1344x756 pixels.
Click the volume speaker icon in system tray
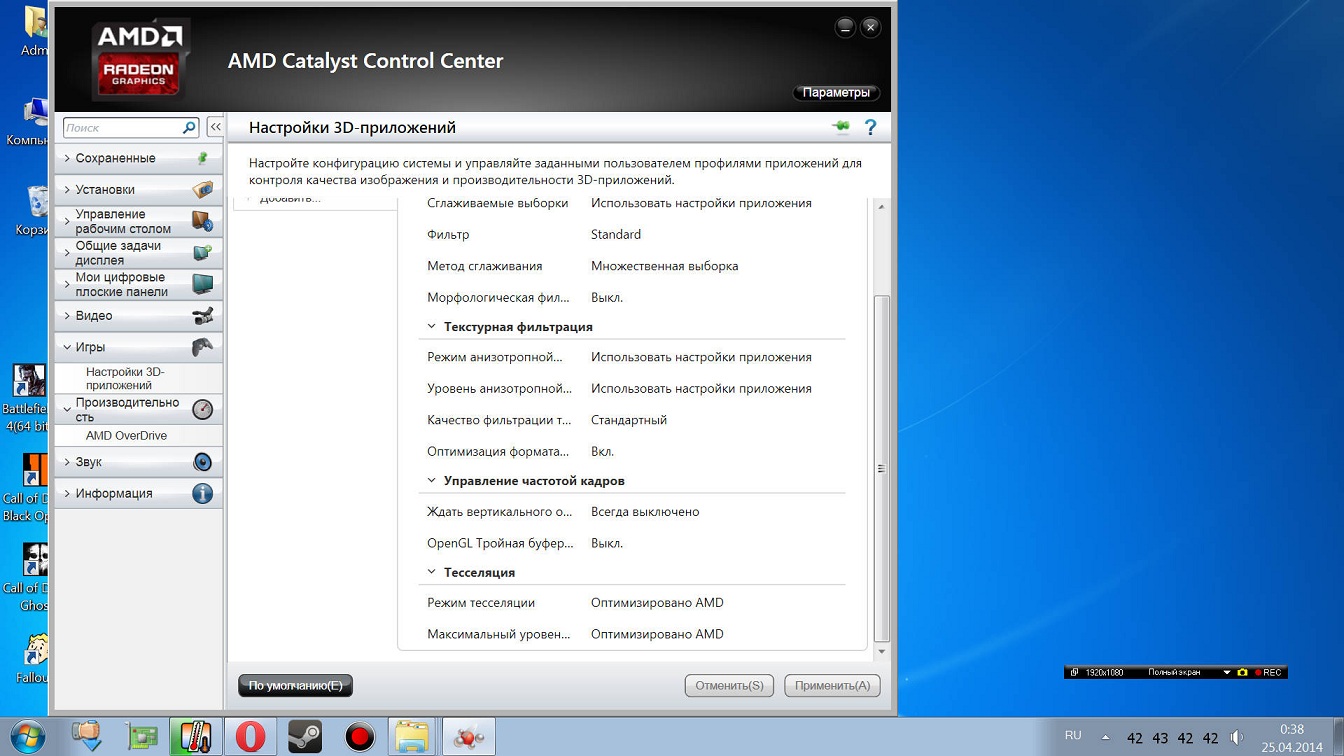pos(1237,738)
